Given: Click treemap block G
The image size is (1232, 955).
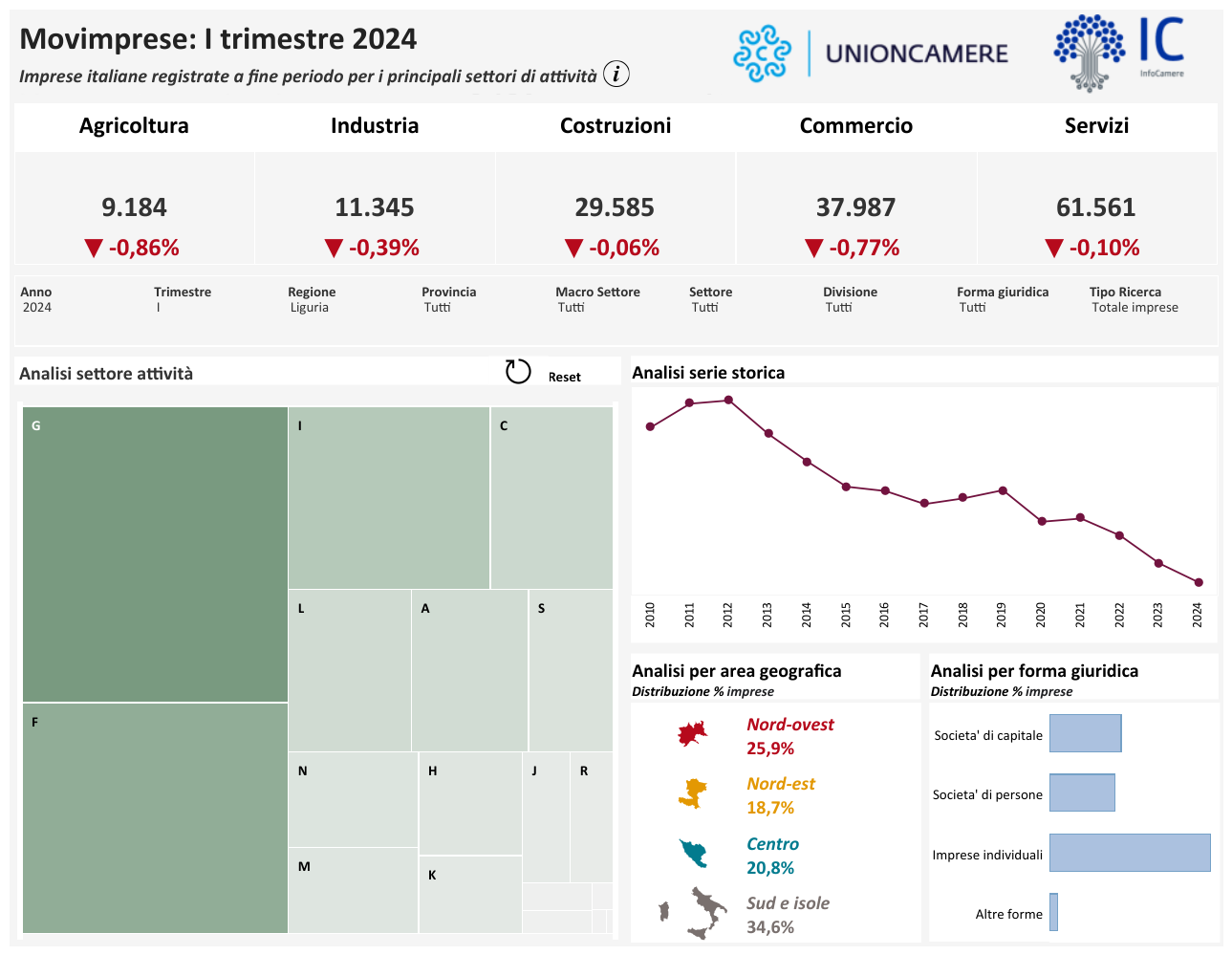Looking at the screenshot, I should click(x=155, y=554).
